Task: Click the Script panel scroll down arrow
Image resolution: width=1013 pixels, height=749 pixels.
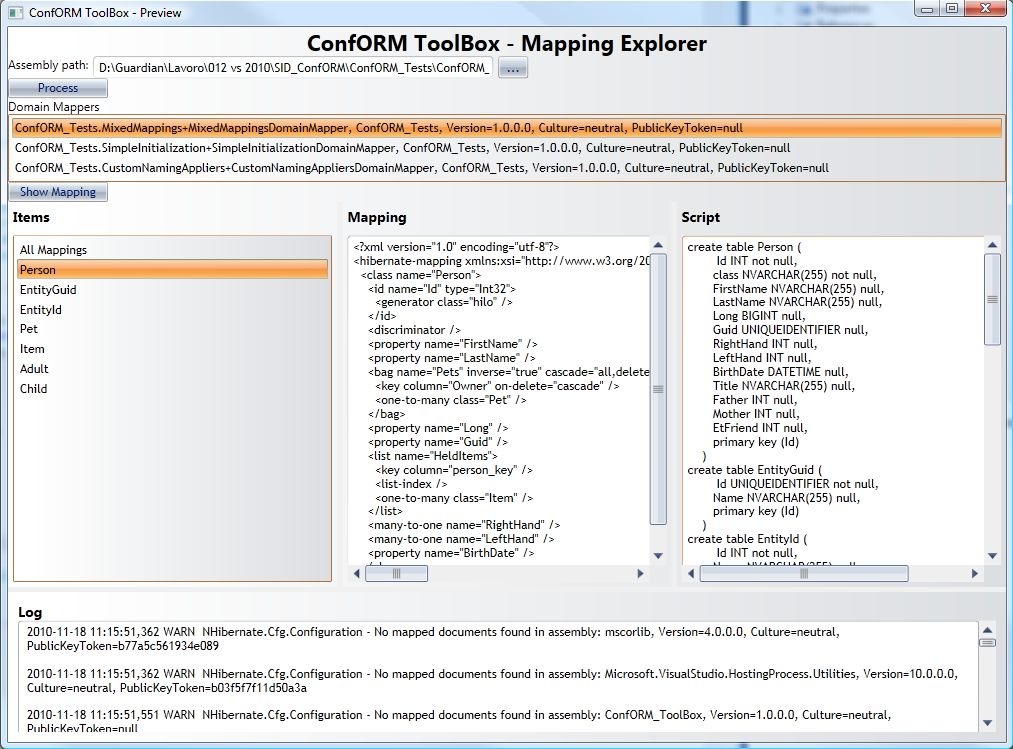Action: pos(992,556)
